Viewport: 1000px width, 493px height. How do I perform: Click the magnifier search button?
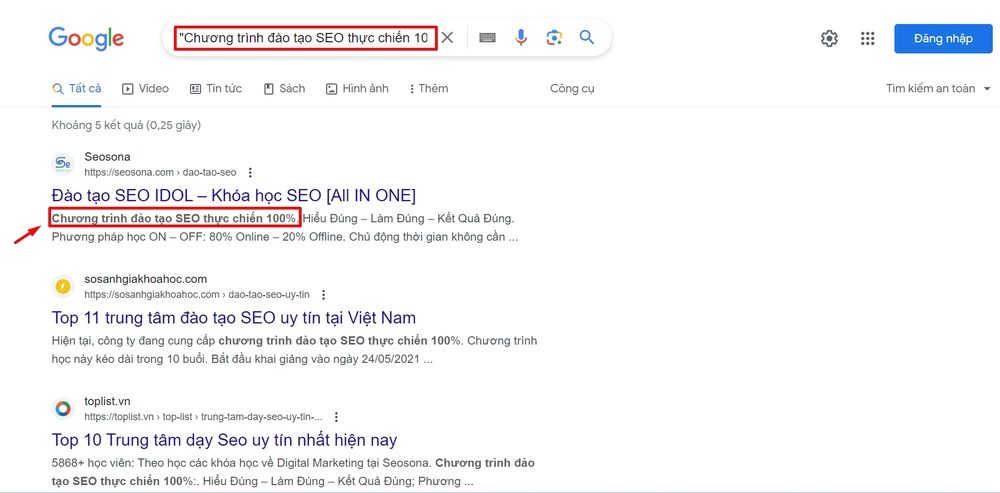coord(587,37)
